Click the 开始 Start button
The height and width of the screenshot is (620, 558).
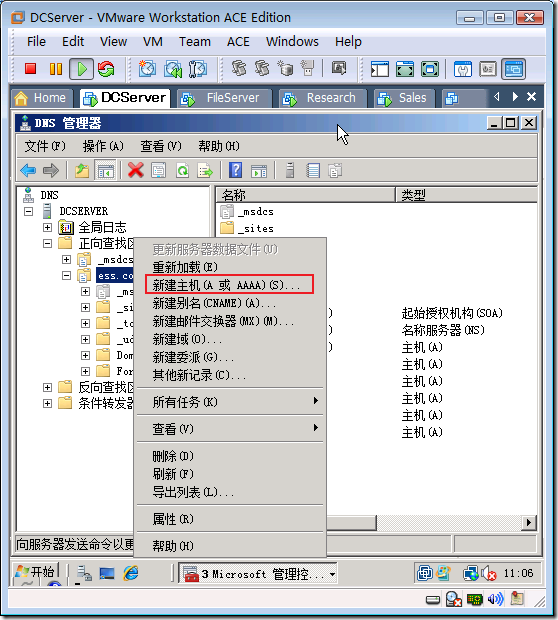(x=36, y=572)
